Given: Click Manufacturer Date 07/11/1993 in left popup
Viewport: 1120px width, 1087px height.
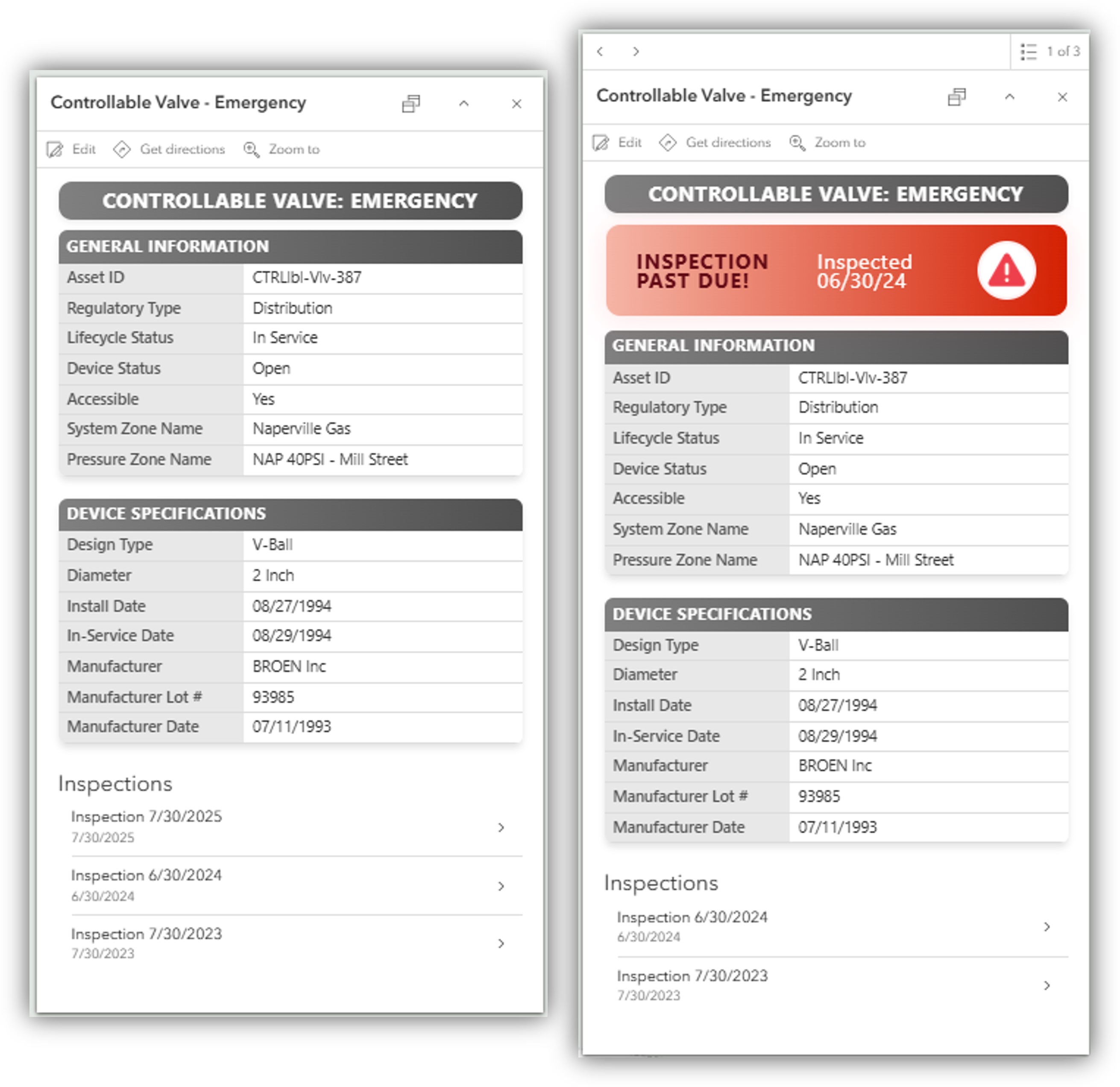Looking at the screenshot, I should coord(291,727).
